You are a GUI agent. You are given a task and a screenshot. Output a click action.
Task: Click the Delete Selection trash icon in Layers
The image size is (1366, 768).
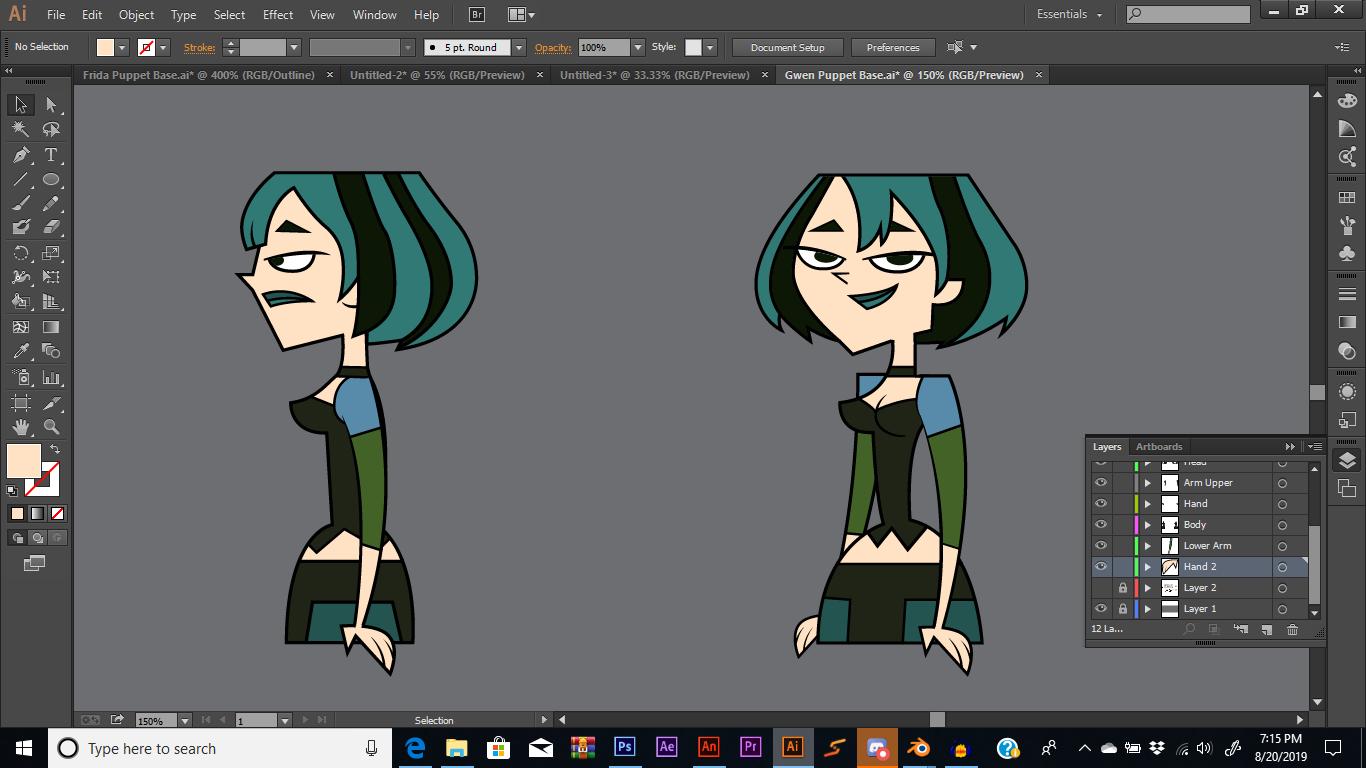click(x=1292, y=629)
